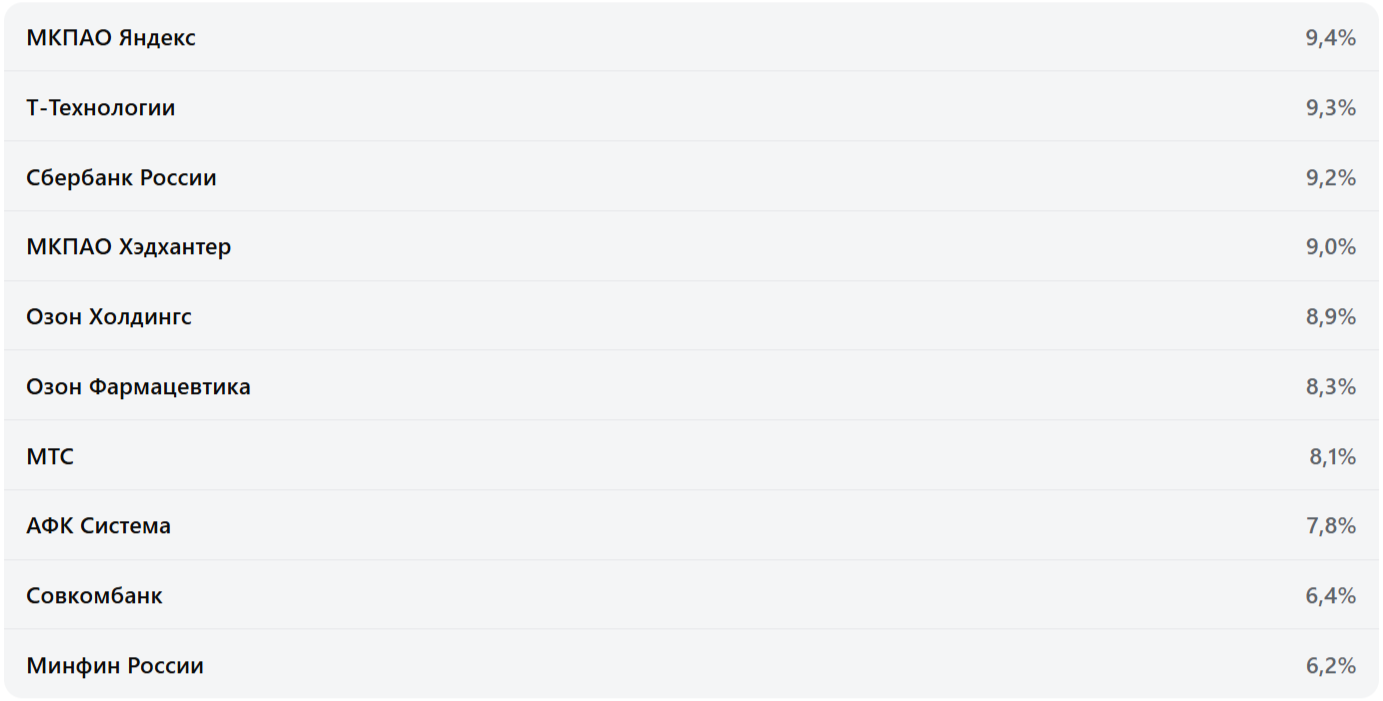Select Сбербанк России in the list
The width and height of the screenshot is (1383, 701).
(x=121, y=178)
